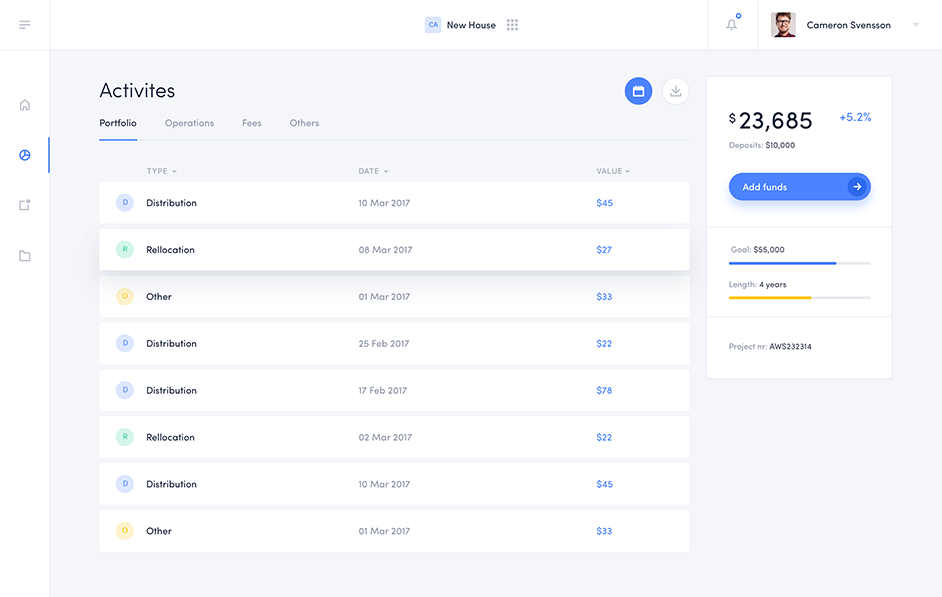Open the add-note sidebar icon

25,205
